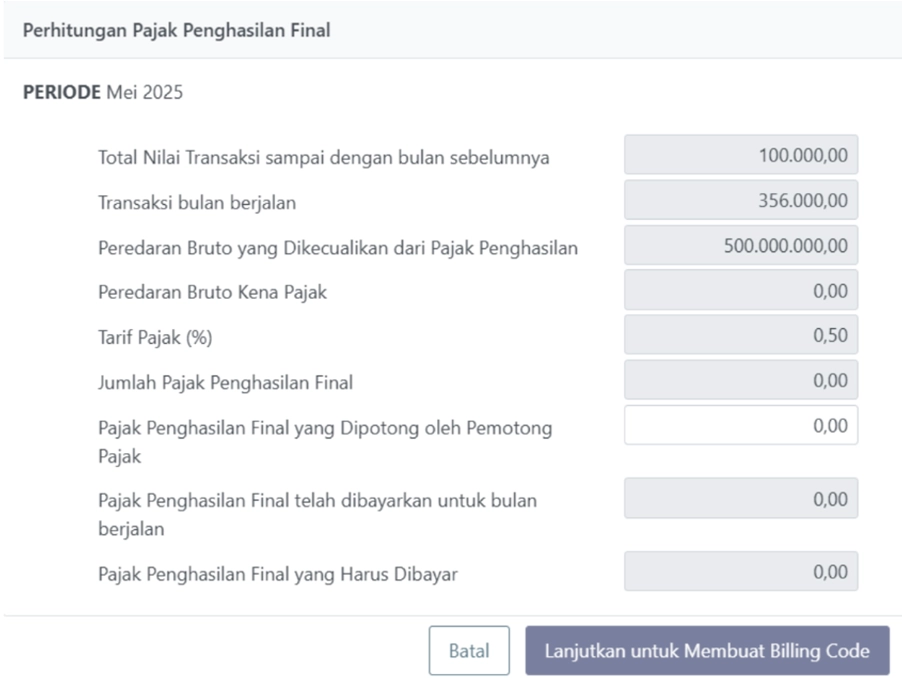This screenshot has width=902, height=678.
Task: Click the Jumlah Pajak Penghasilan Final field
Action: (741, 380)
